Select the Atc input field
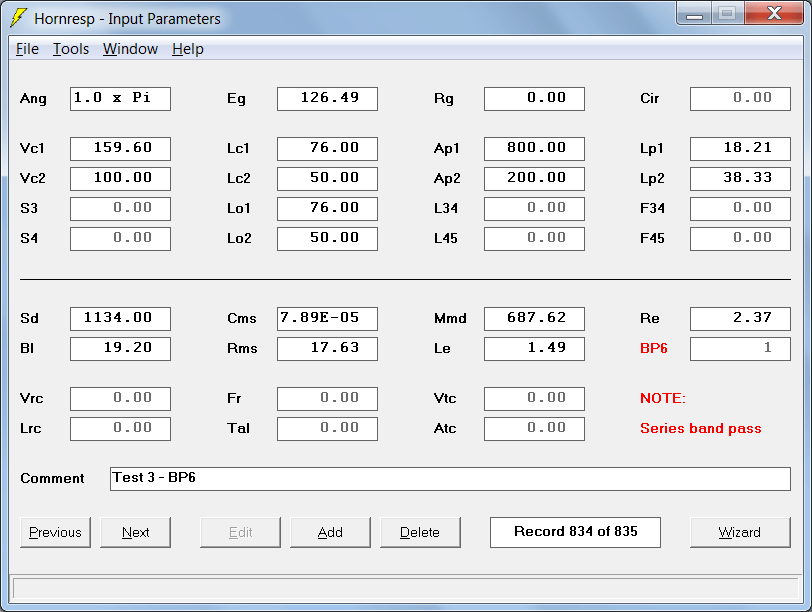 coord(534,429)
